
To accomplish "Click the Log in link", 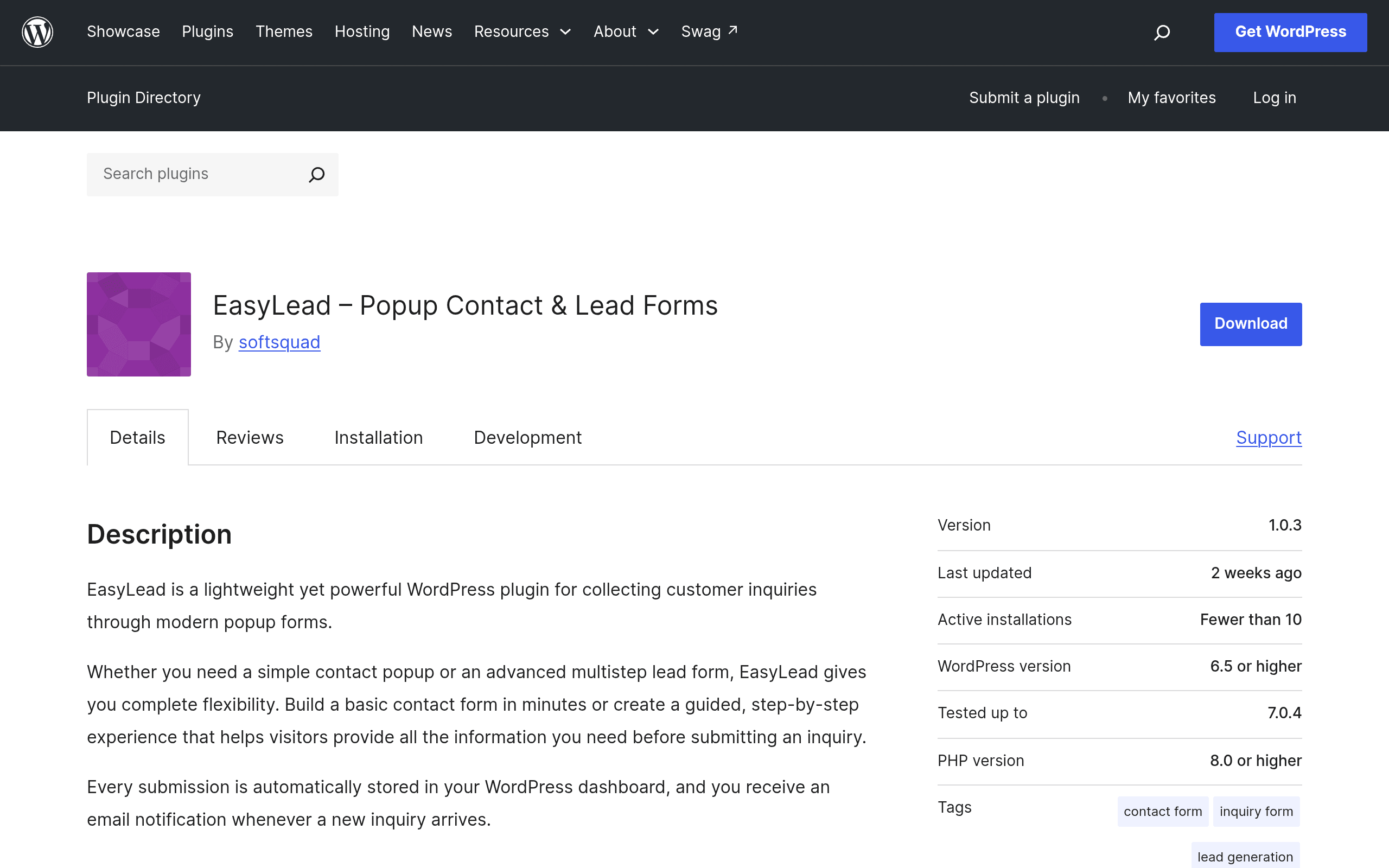I will click(x=1275, y=98).
